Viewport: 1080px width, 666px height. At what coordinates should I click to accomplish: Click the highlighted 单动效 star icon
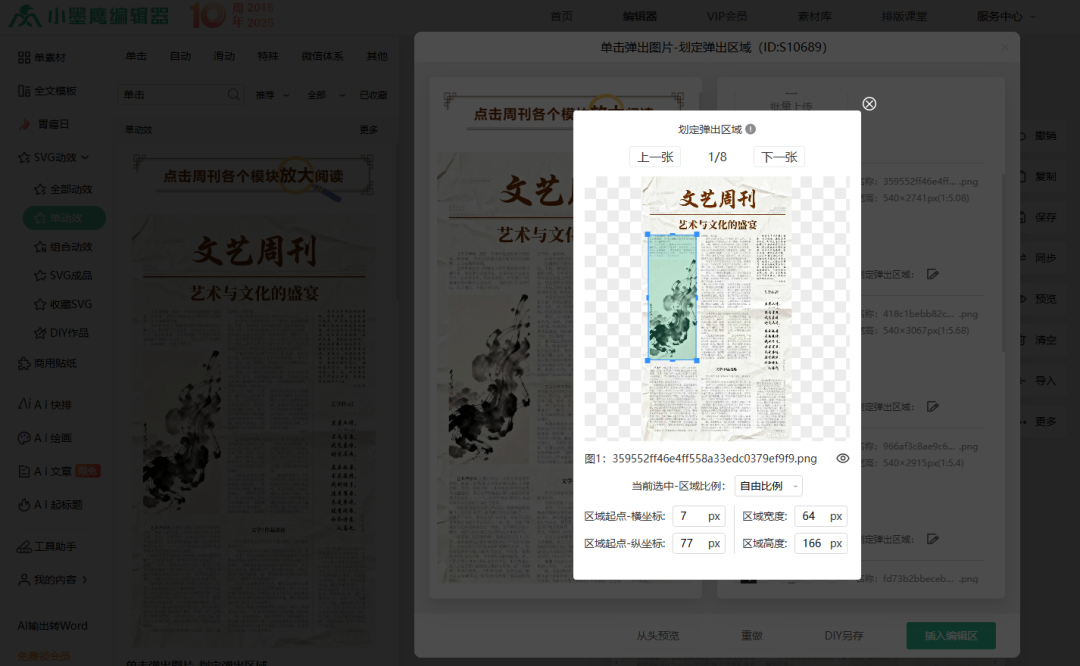40,218
